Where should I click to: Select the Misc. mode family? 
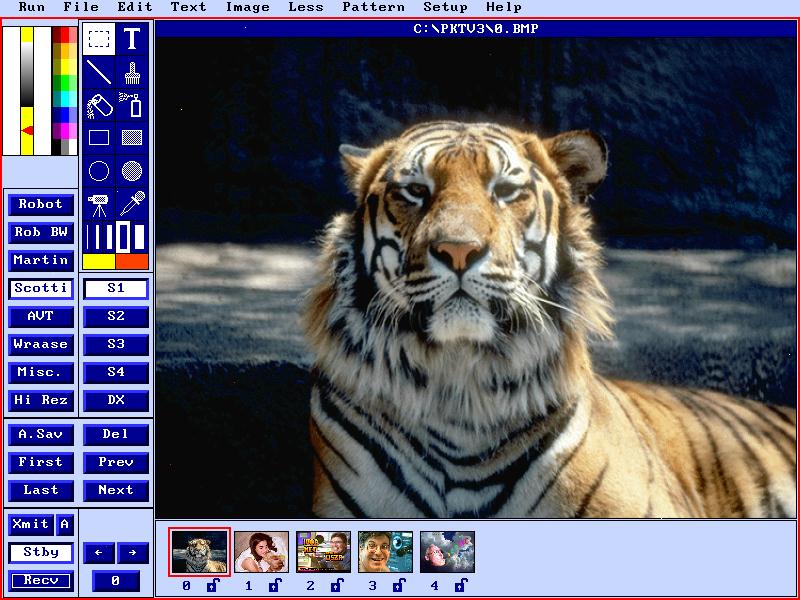(x=41, y=373)
